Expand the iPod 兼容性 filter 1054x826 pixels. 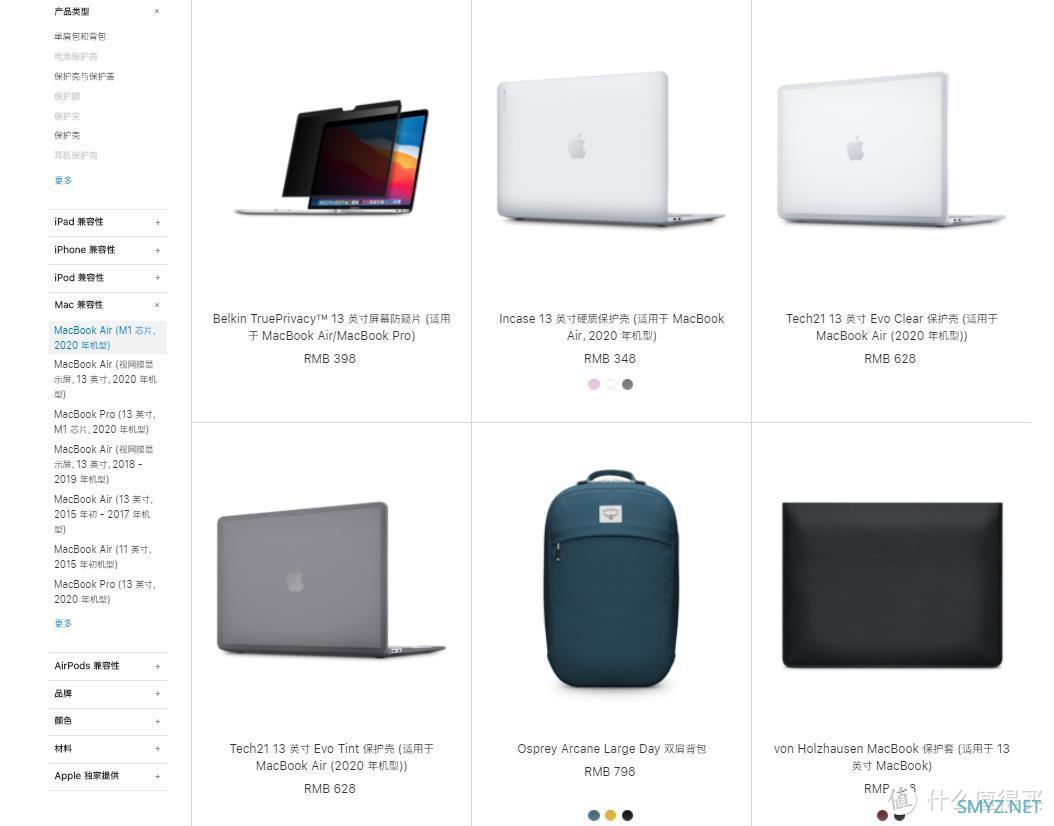108,278
